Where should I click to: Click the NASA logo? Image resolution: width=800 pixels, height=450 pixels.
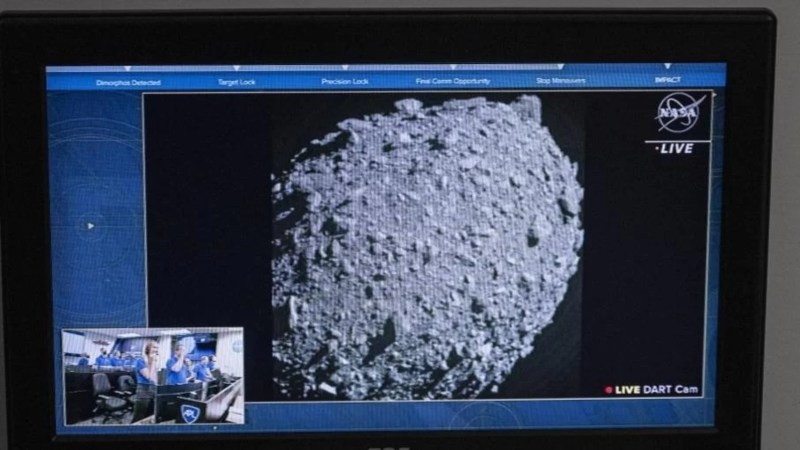coord(681,113)
